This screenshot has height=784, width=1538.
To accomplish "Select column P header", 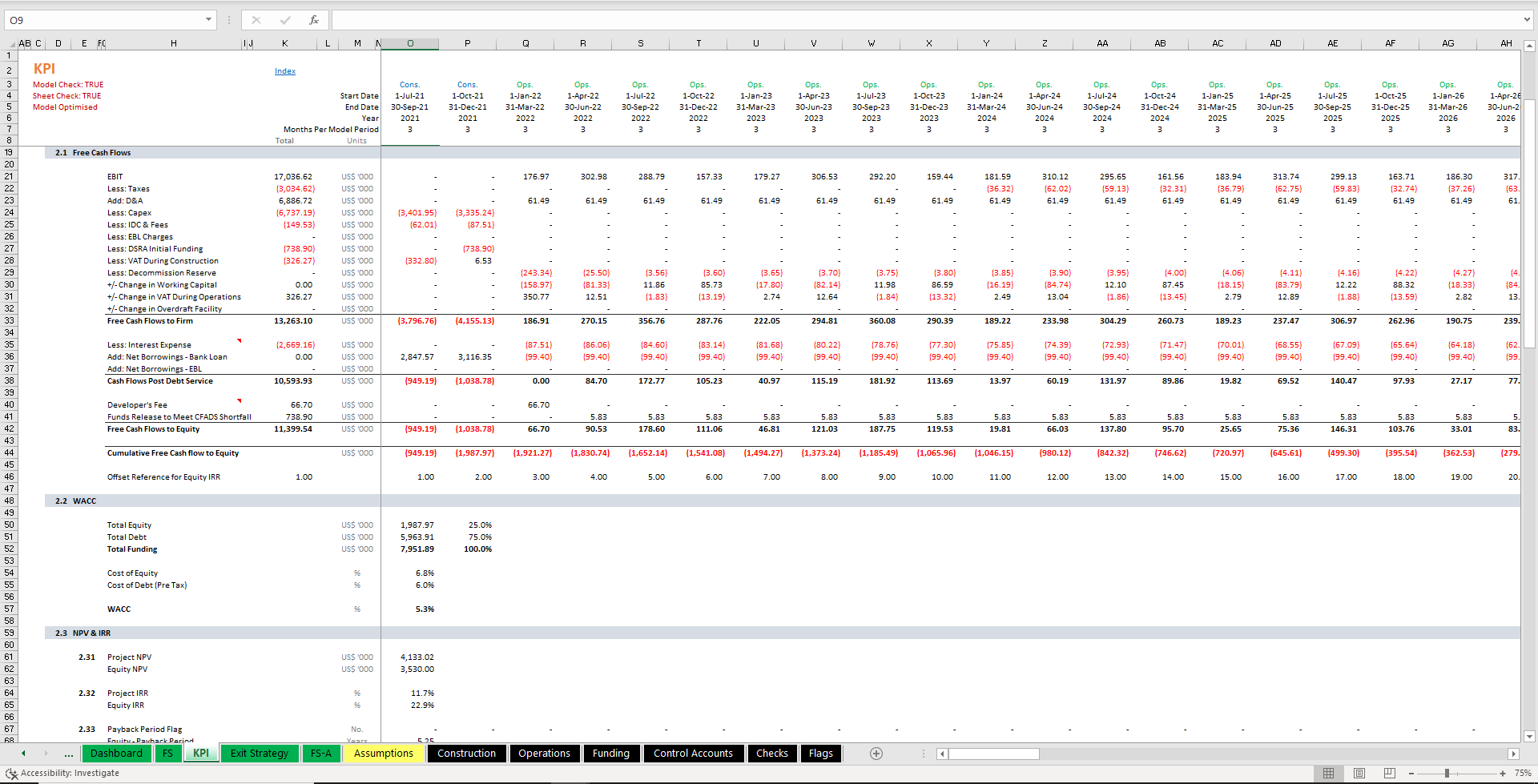I will [x=468, y=44].
